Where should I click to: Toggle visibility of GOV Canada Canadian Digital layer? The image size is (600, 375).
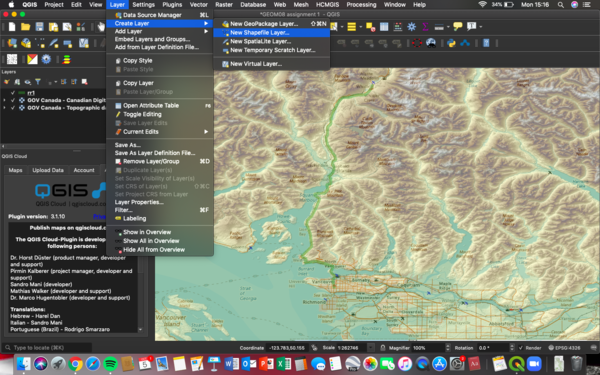click(x=13, y=100)
